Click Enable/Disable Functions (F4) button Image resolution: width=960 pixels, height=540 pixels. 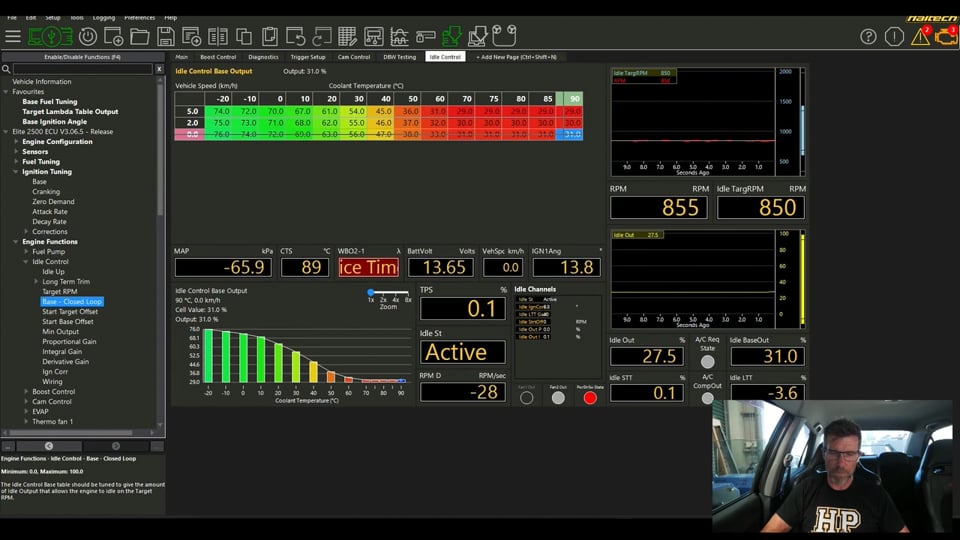83,57
